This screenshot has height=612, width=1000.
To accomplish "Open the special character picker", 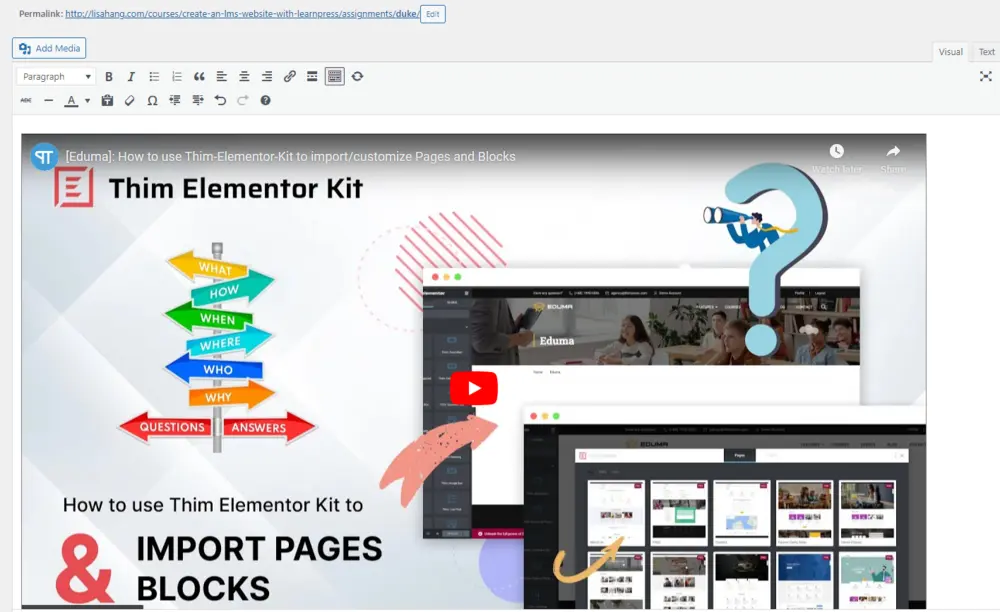I will click(152, 100).
